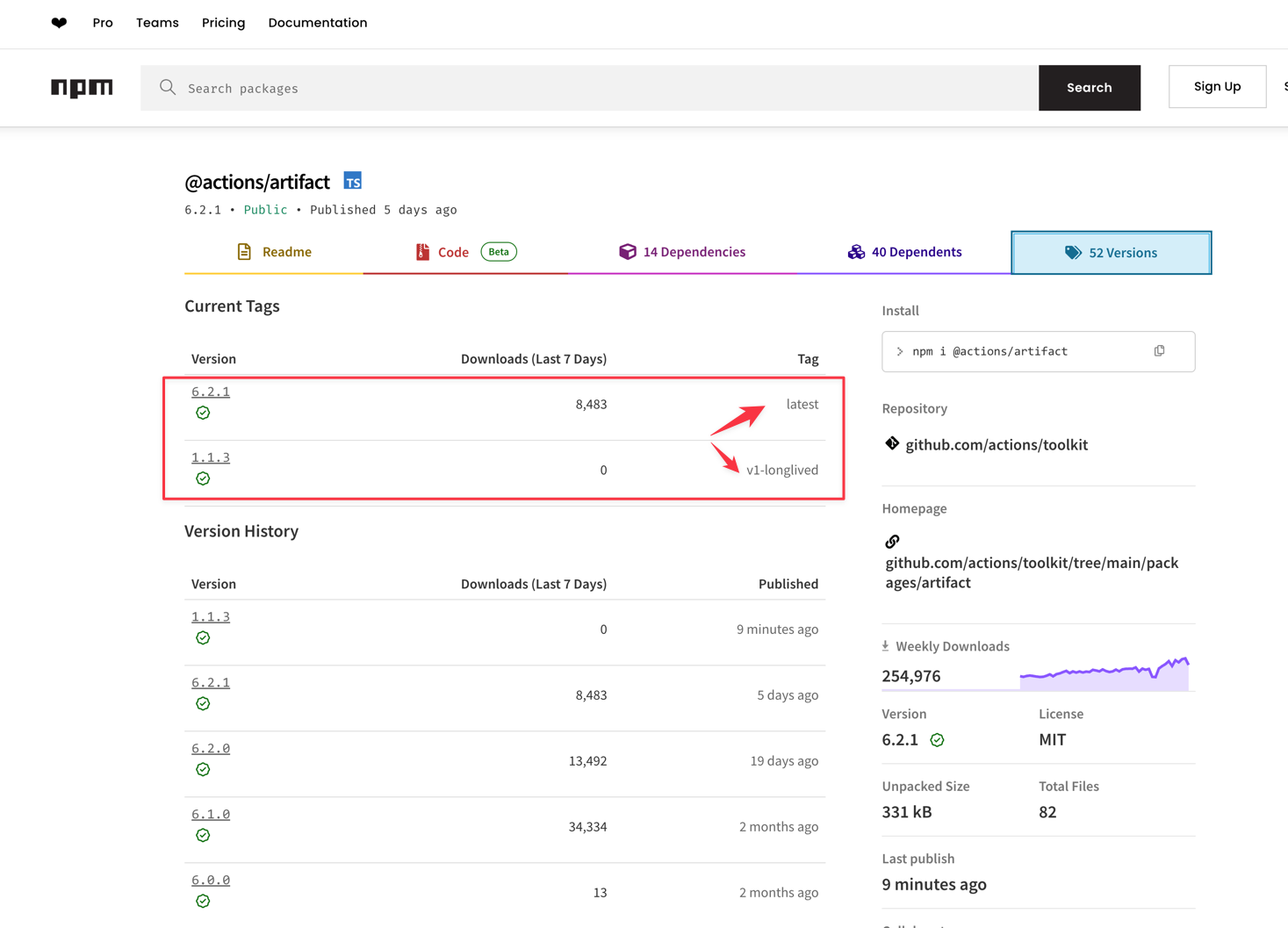Click the 254,976 weekly downloads value
Viewport: 1288px width, 928px height.
[x=911, y=676]
